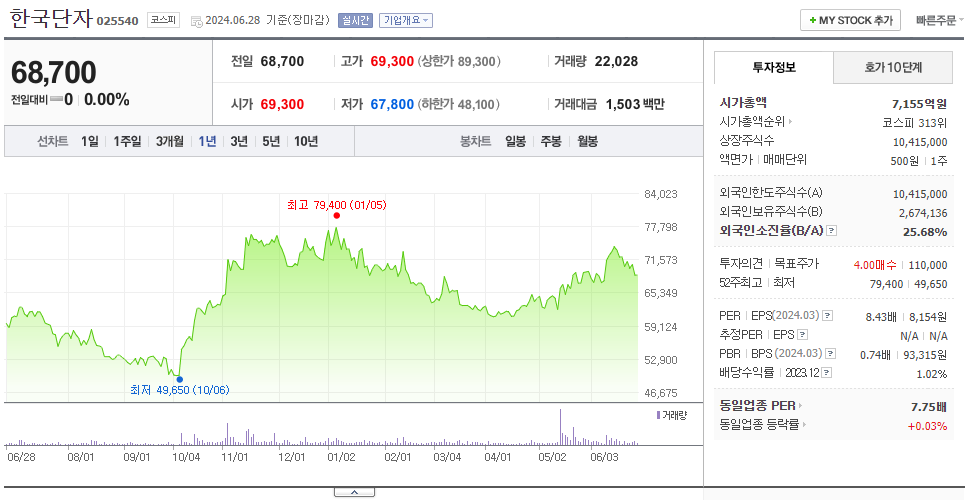Collapse chart using bottom up-arrow handle
The width and height of the screenshot is (968, 500).
point(354,492)
